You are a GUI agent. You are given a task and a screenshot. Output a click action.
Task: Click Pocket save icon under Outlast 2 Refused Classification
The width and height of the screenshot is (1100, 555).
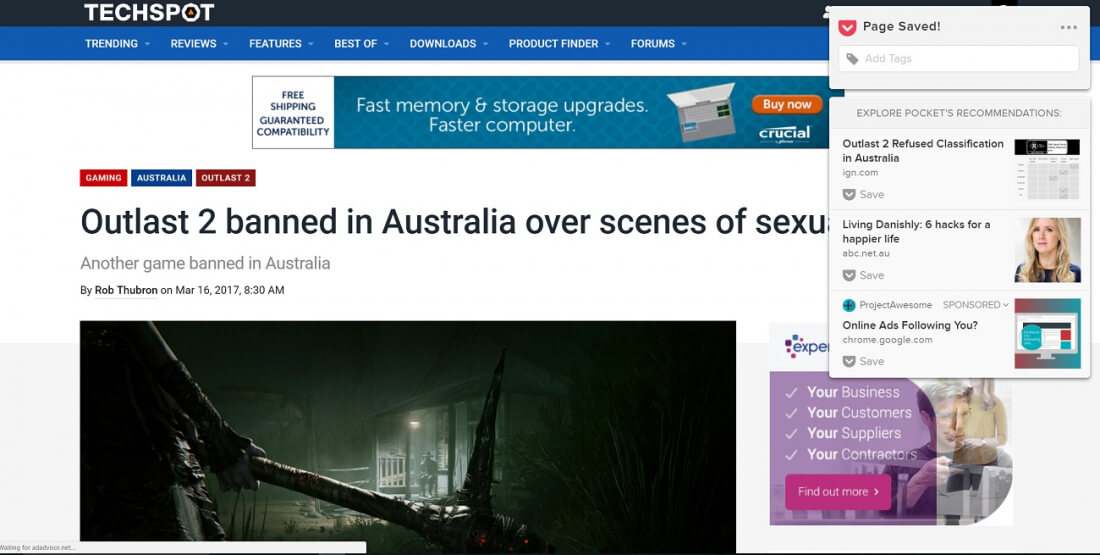(849, 194)
